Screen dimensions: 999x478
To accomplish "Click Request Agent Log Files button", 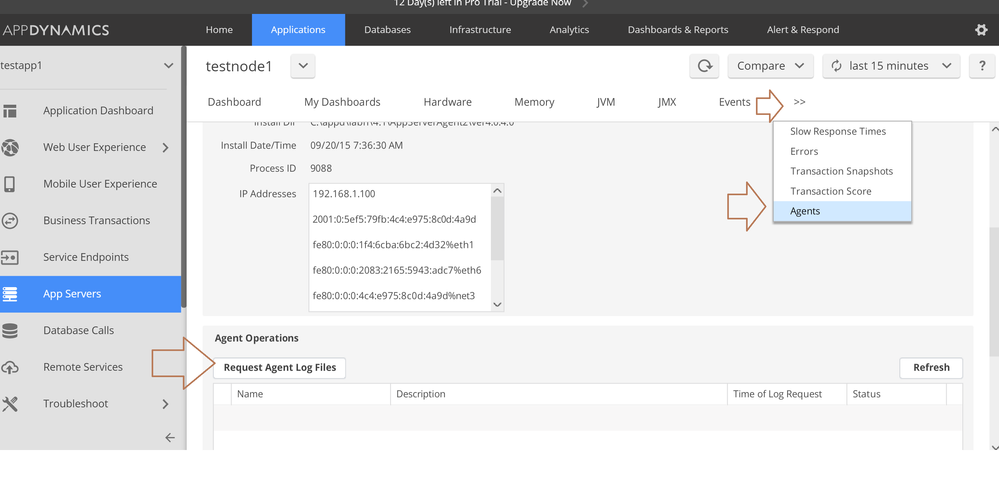I will click(280, 368).
